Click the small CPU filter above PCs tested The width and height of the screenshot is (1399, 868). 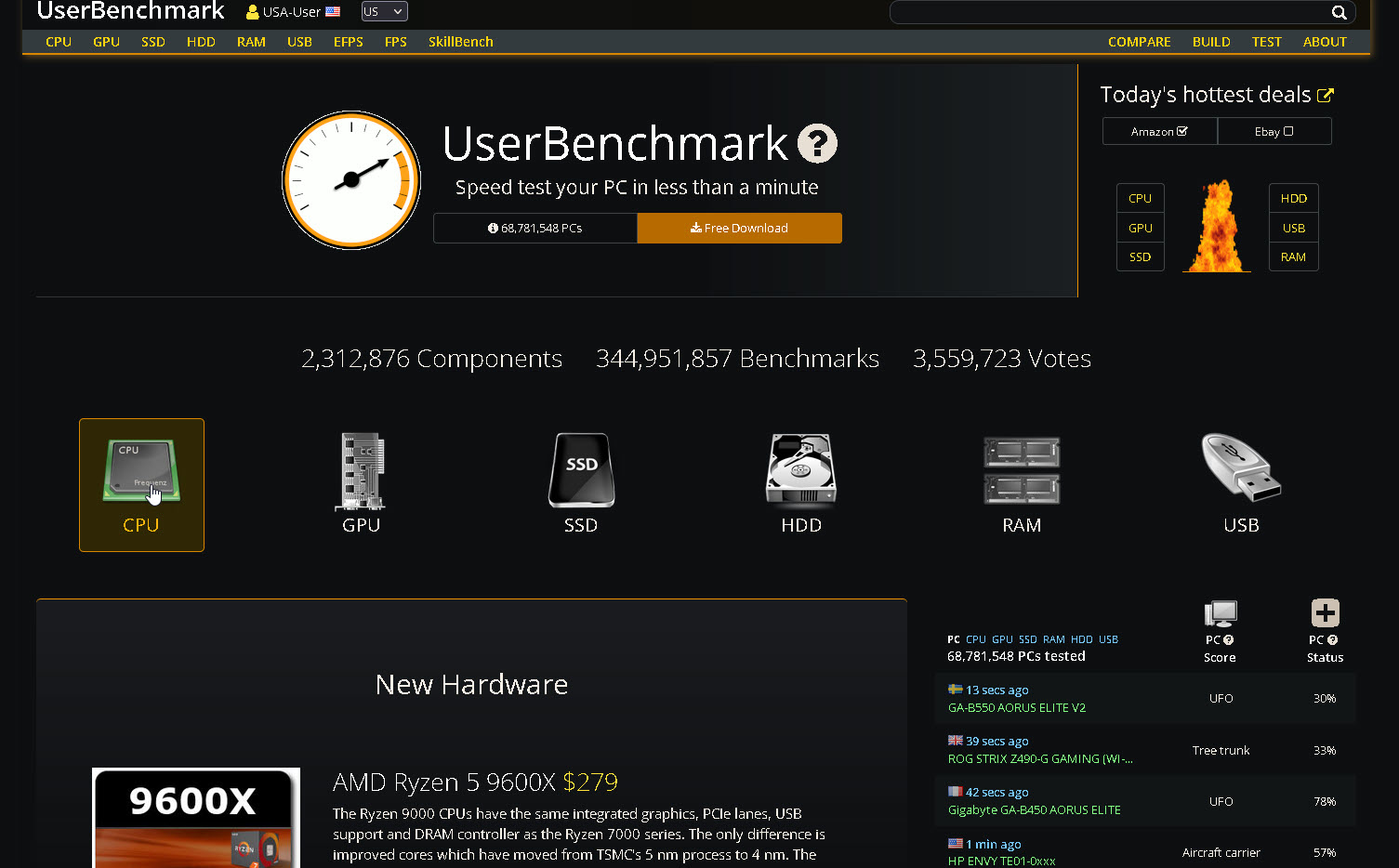[x=976, y=639]
